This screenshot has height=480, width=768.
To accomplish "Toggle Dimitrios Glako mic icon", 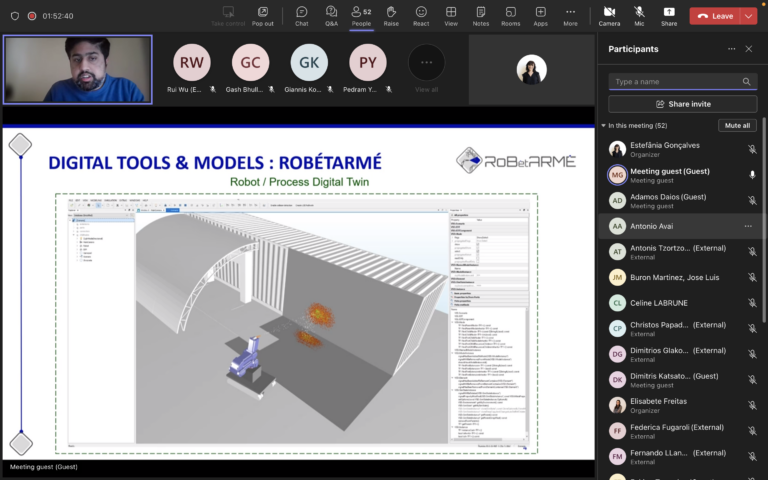I will pos(752,354).
